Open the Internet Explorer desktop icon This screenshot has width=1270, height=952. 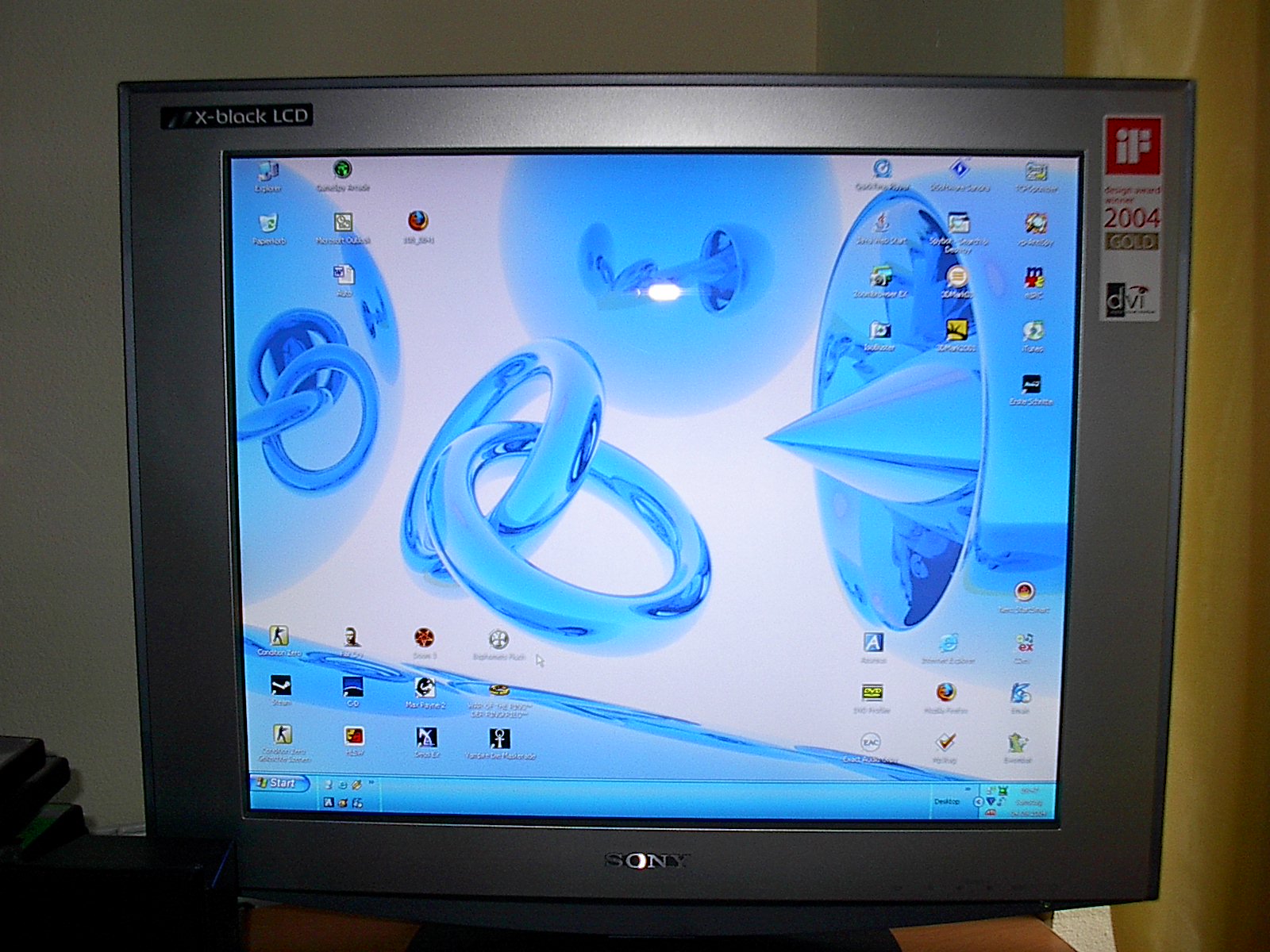948,643
